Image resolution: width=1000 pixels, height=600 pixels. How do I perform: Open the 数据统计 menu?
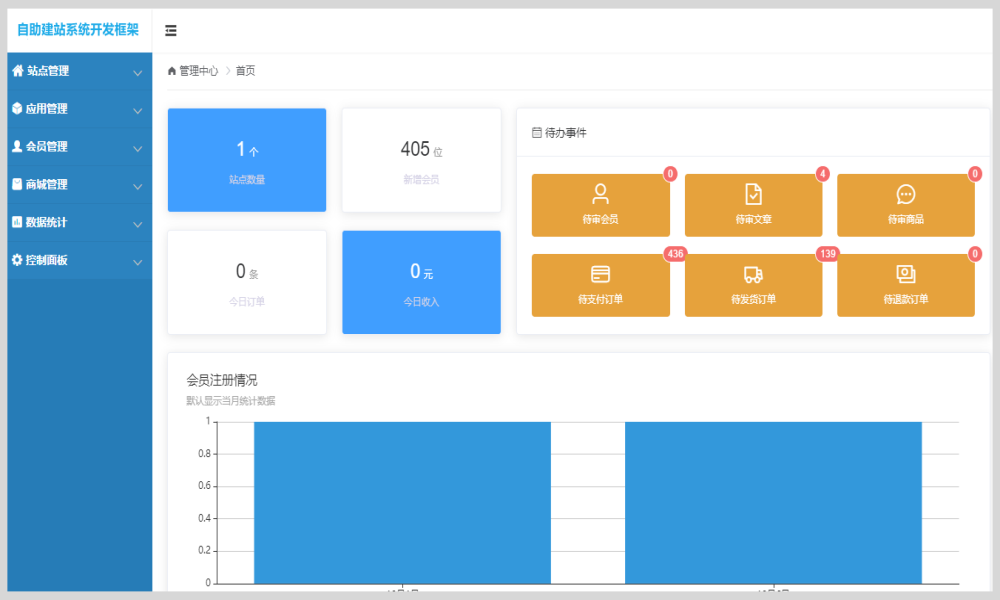[80, 223]
